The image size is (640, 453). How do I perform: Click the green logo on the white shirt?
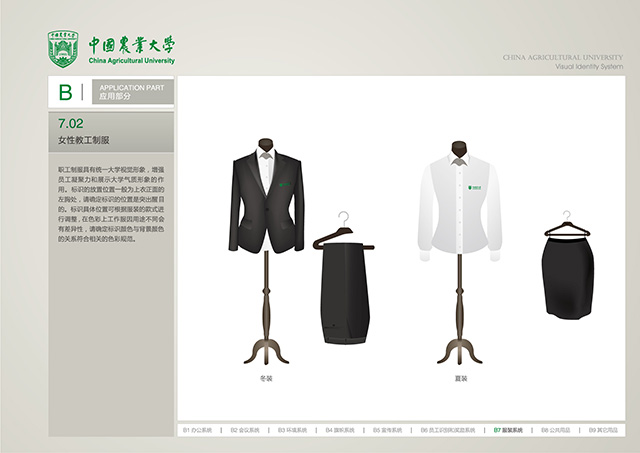pyautogui.click(x=472, y=186)
